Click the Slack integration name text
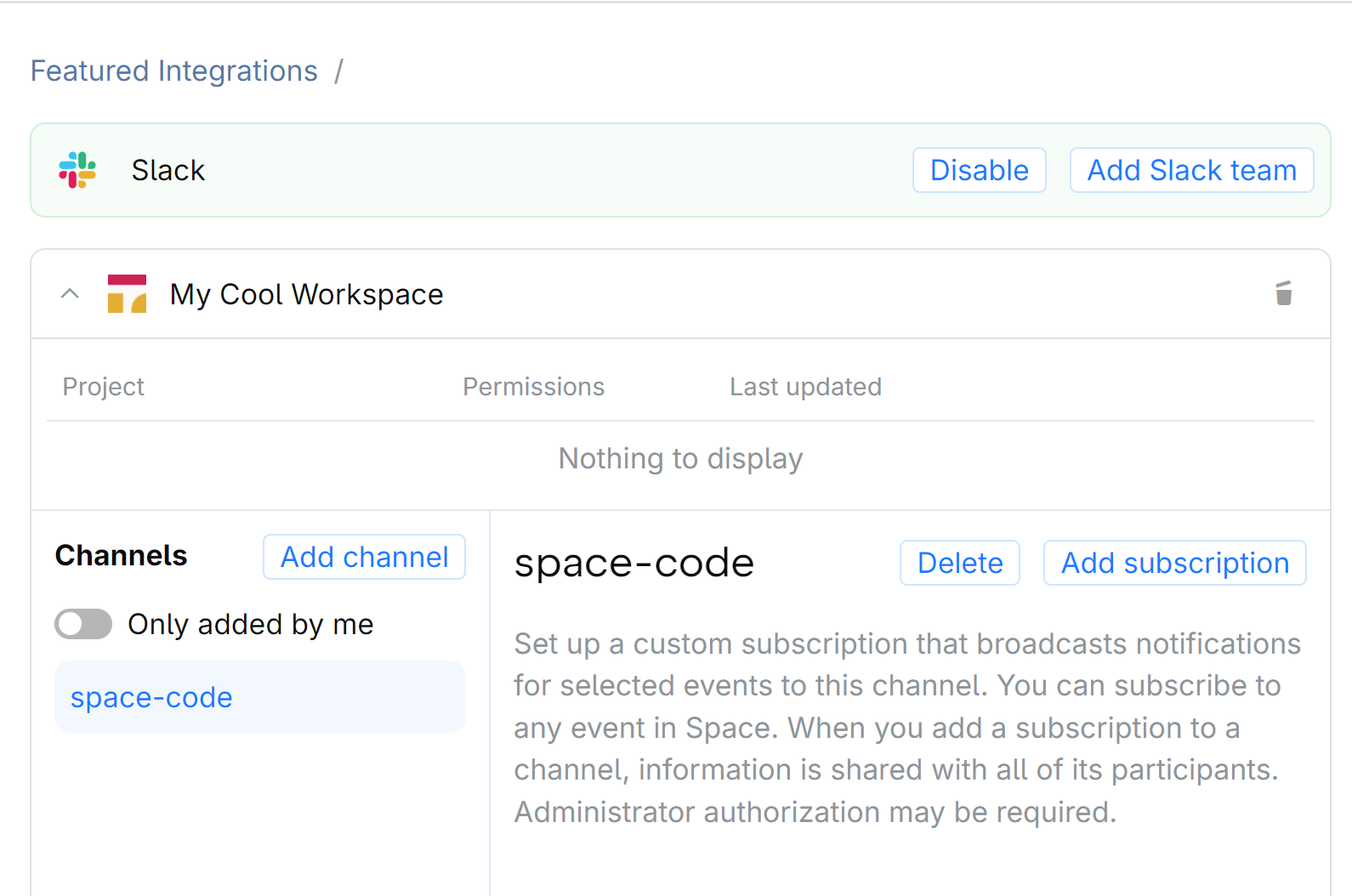1352x896 pixels. coord(168,170)
